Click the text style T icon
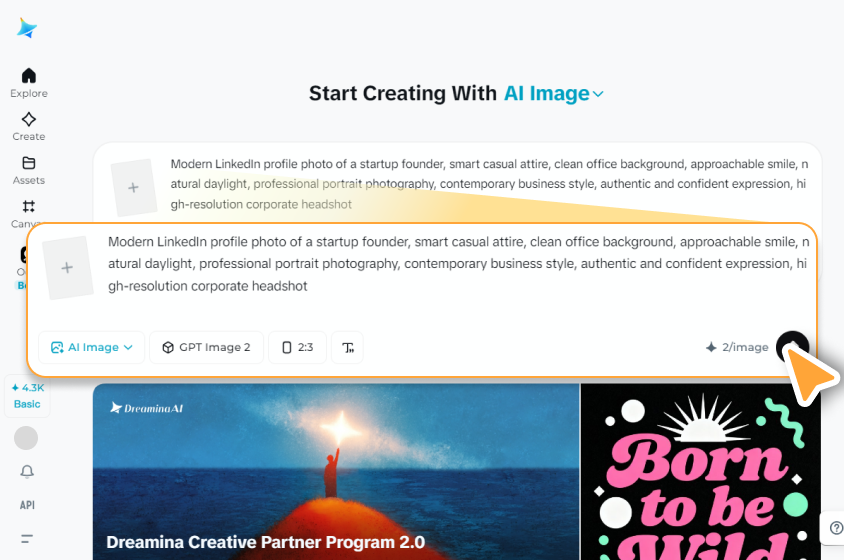The width and height of the screenshot is (844, 560). coord(348,347)
